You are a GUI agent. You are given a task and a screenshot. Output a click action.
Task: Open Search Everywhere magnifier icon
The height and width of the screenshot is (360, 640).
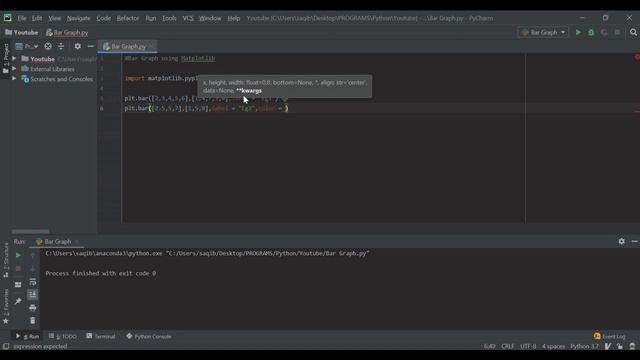coord(633,32)
